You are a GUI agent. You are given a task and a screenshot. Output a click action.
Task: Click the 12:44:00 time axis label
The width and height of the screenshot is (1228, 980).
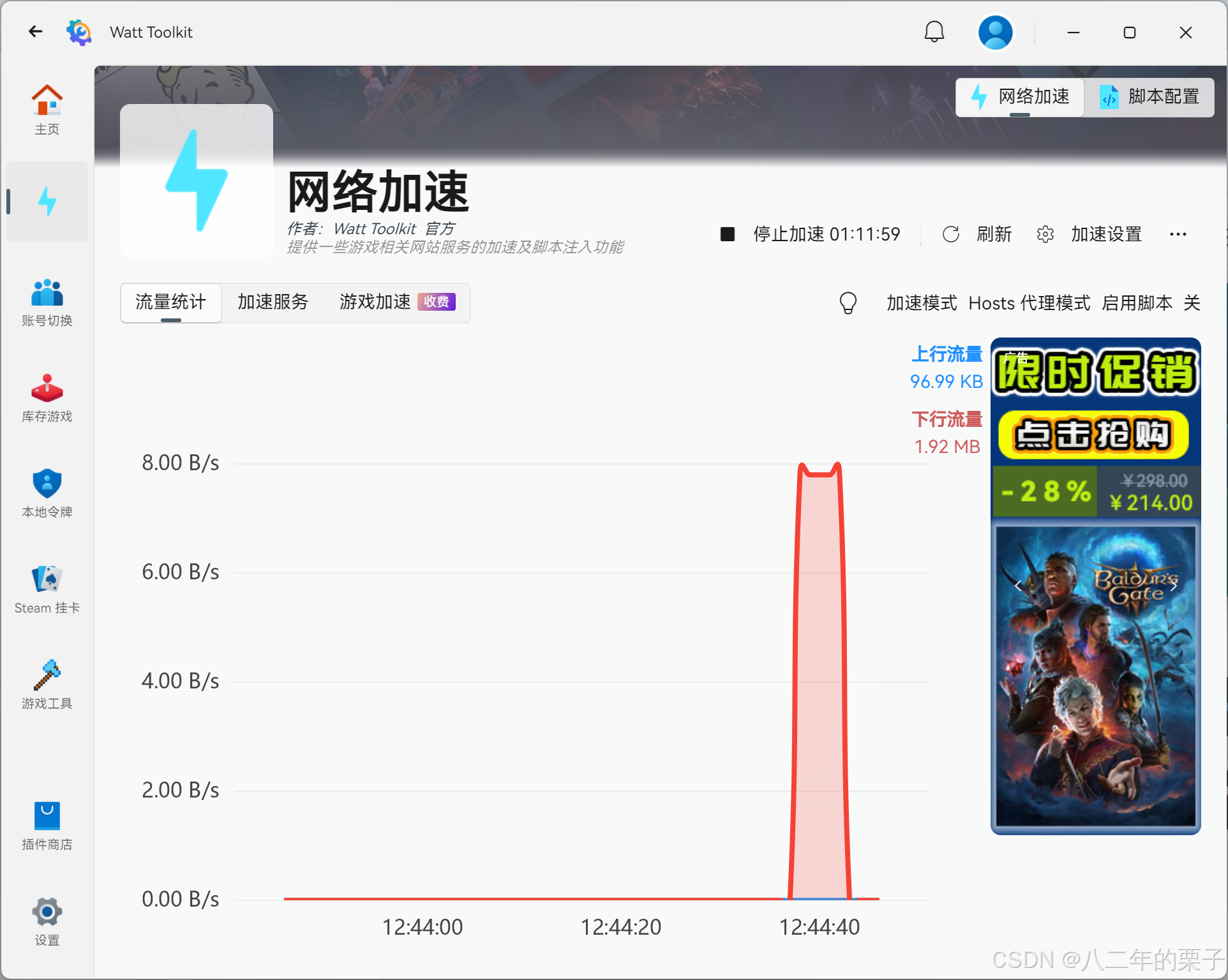coord(423,927)
